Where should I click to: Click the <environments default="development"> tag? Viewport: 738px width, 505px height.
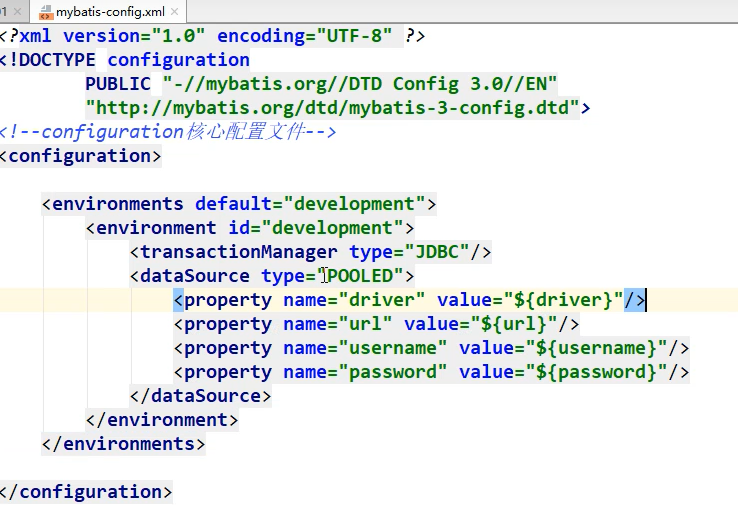(x=239, y=204)
